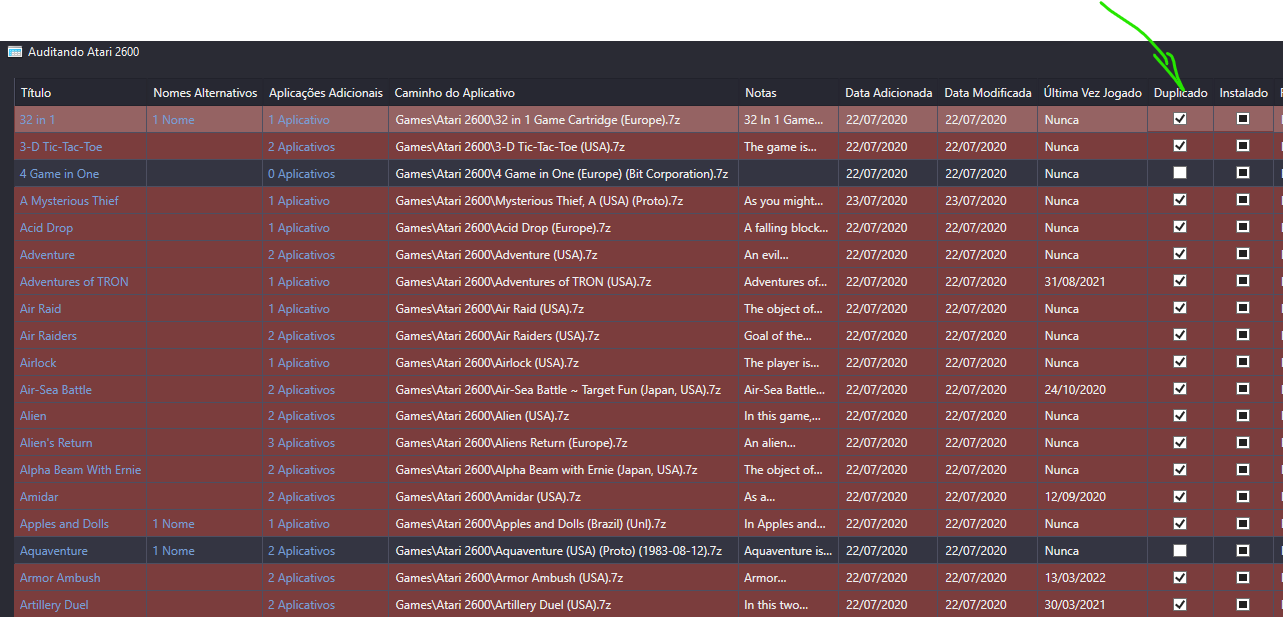Click the path ending 'Armor Ambush (USA).7z'
Screen dimensions: 1283x617
(x=509, y=578)
